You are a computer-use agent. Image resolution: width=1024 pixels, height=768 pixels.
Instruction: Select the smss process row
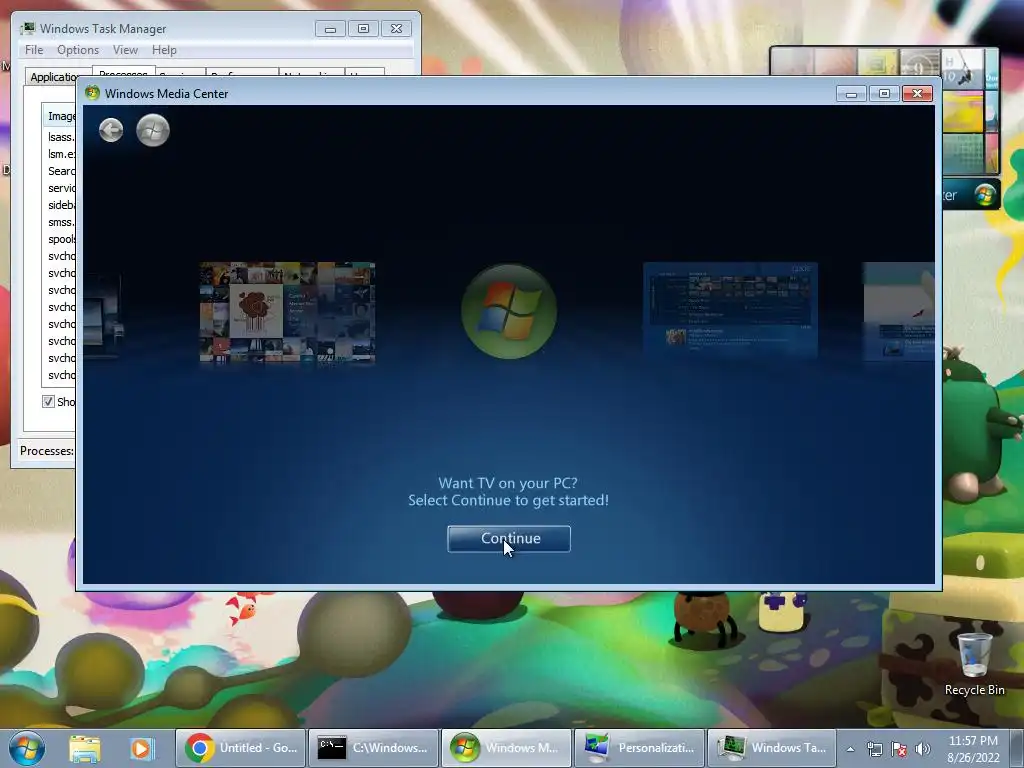tap(60, 222)
